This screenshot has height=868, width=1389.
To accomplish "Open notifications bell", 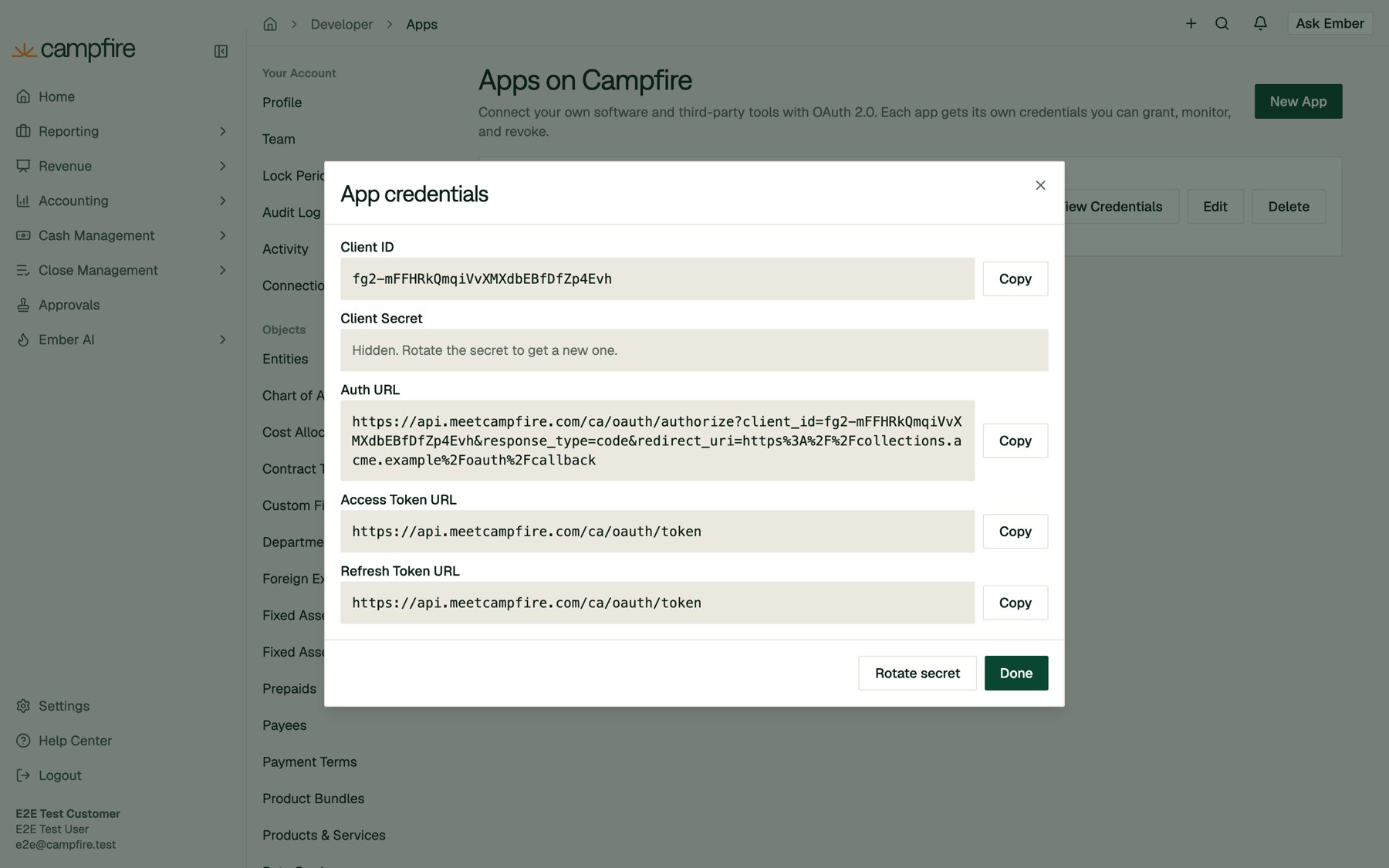I will [1260, 23].
